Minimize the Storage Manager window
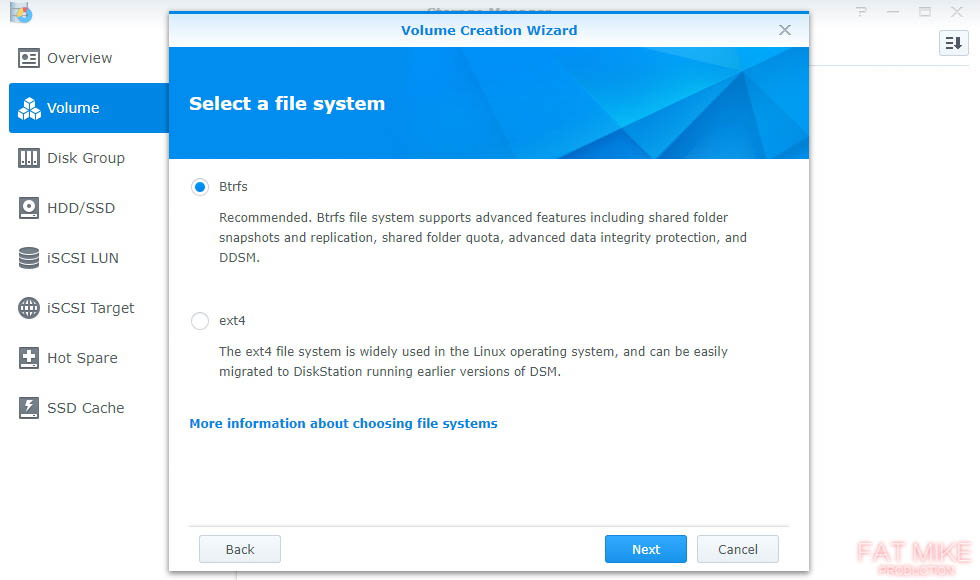980x580 pixels. click(893, 11)
